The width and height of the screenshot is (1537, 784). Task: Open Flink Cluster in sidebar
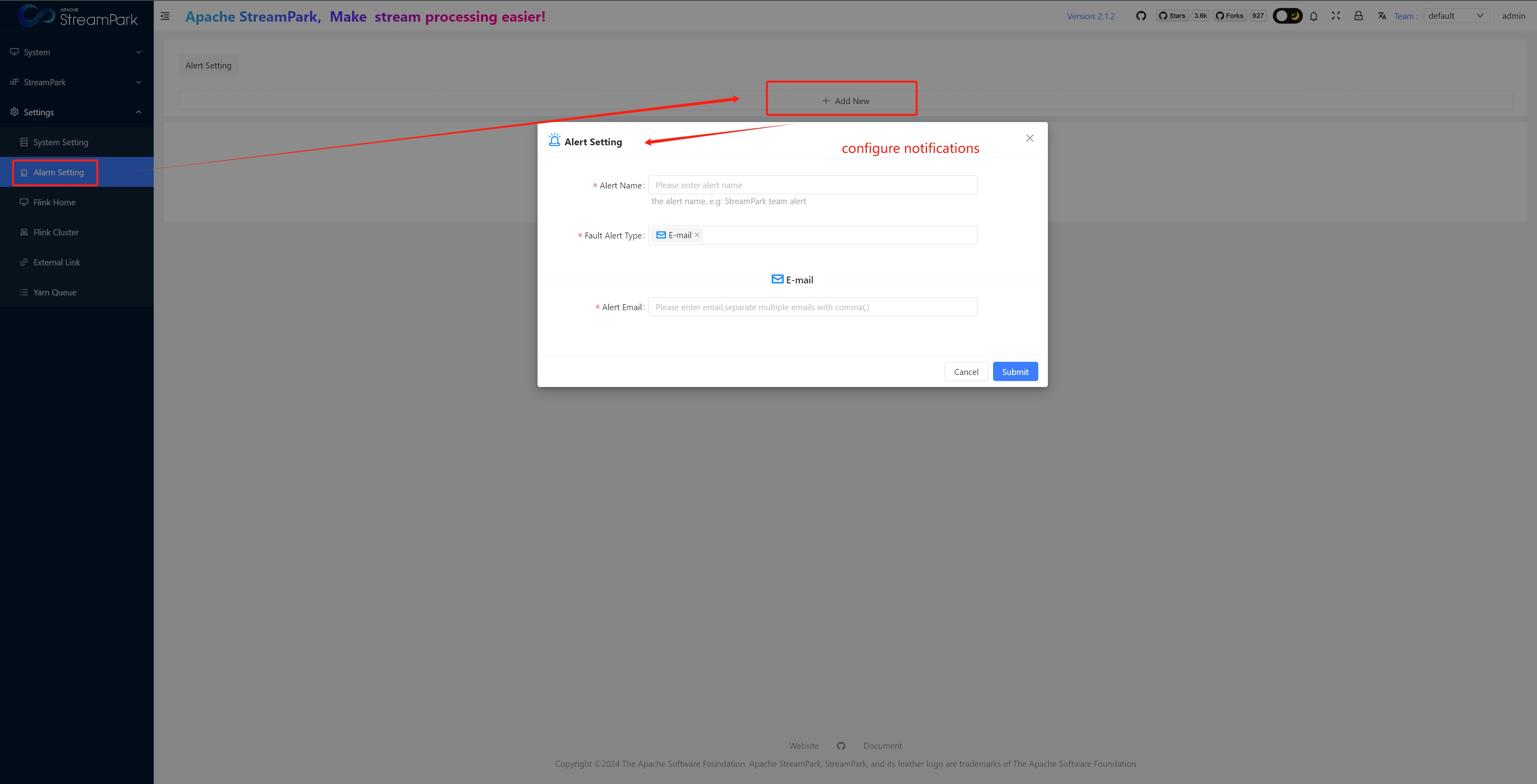(x=56, y=232)
